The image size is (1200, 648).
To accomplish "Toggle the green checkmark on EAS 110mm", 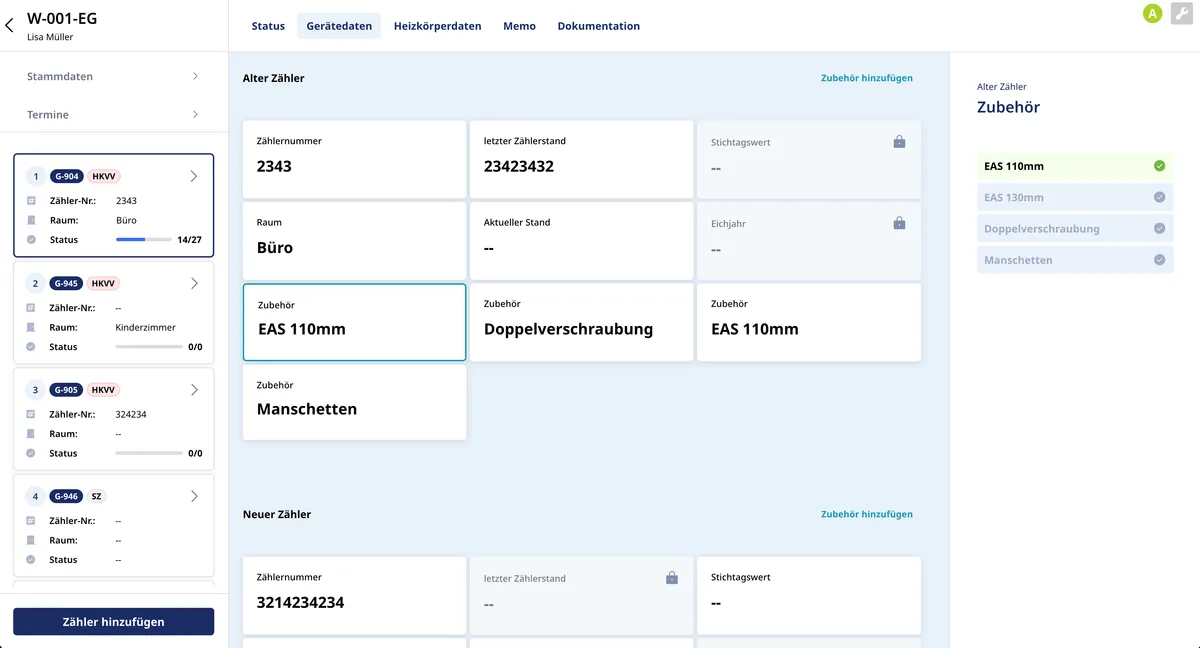I will click(1159, 166).
